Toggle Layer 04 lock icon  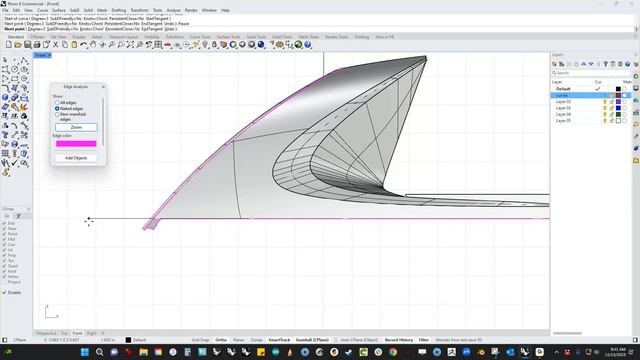(x=611, y=114)
